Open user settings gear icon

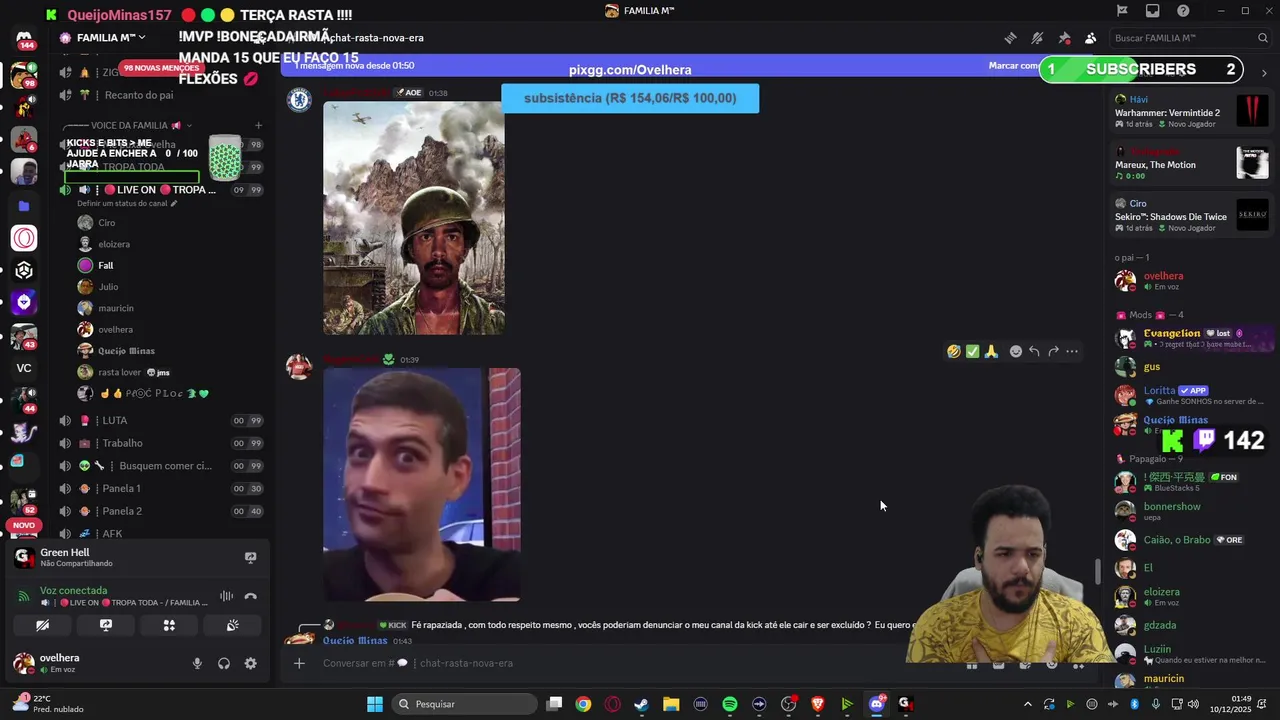tap(250, 663)
